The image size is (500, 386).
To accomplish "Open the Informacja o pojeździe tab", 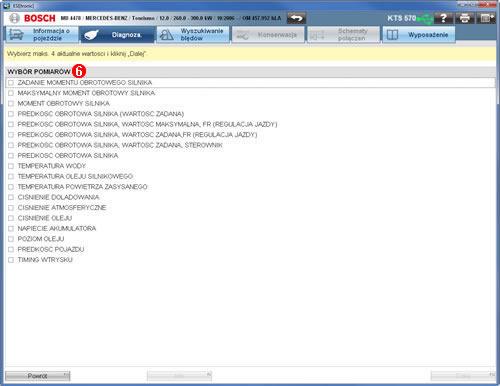I will pyautogui.click(x=42, y=35).
